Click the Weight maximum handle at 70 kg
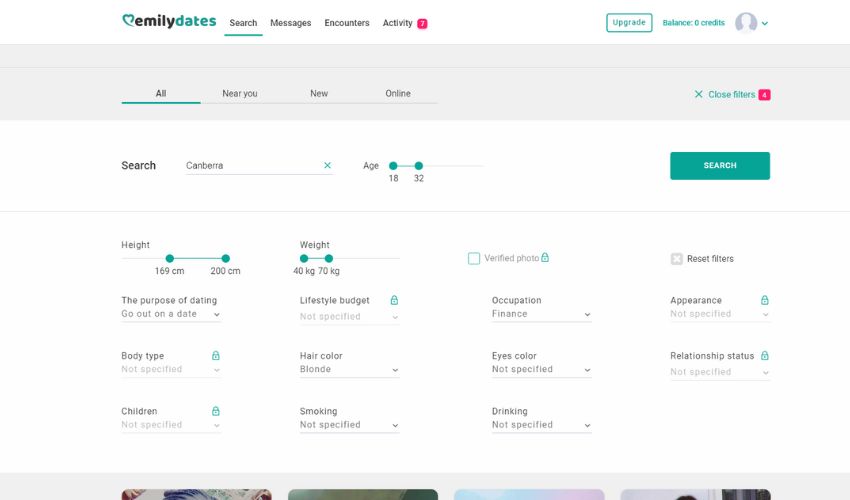This screenshot has width=850, height=500. click(329, 259)
